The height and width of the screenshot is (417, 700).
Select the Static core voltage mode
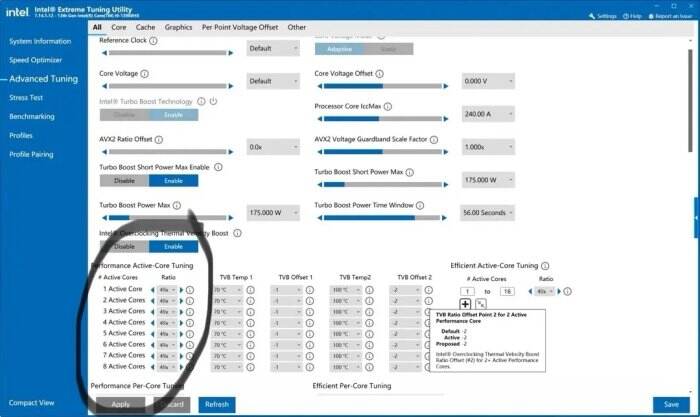click(388, 49)
